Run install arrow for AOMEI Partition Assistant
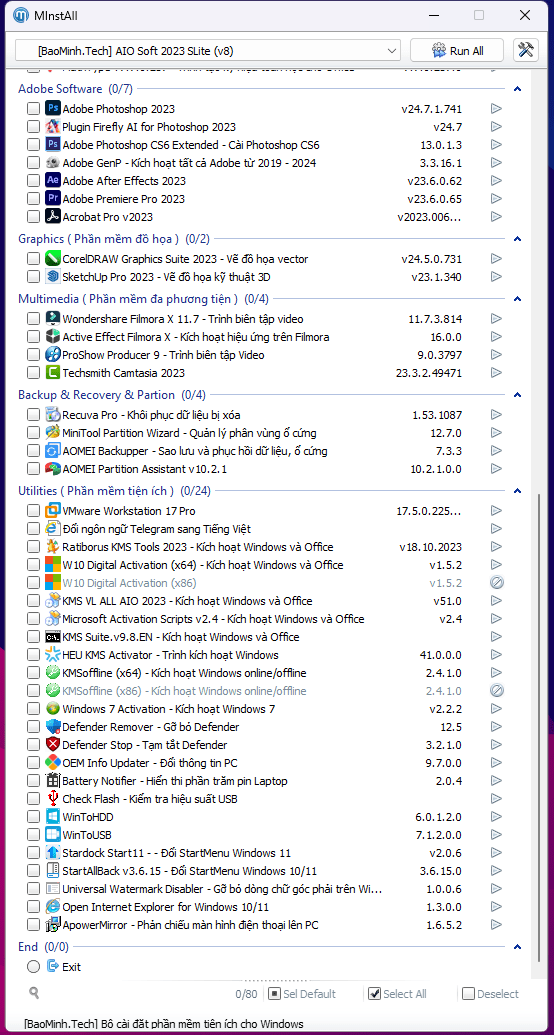The image size is (554, 1035). (x=497, y=469)
